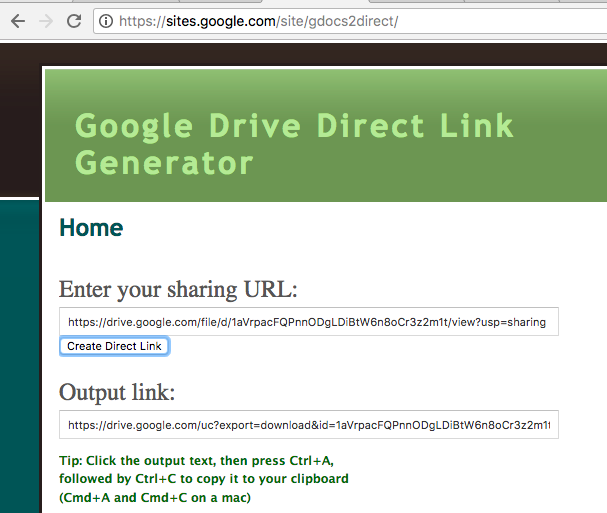Click the teal sidebar on the left
This screenshot has width=607, height=513.
click(20, 350)
